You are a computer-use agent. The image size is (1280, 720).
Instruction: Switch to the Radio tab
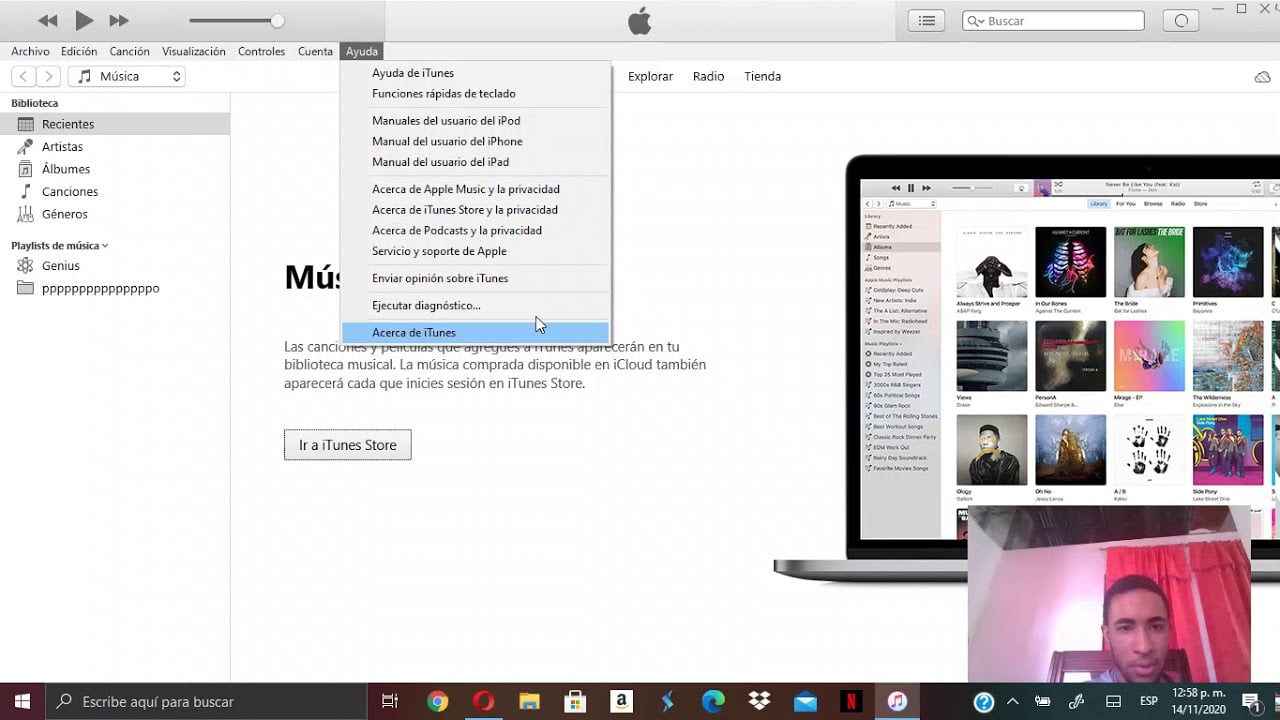tap(708, 76)
